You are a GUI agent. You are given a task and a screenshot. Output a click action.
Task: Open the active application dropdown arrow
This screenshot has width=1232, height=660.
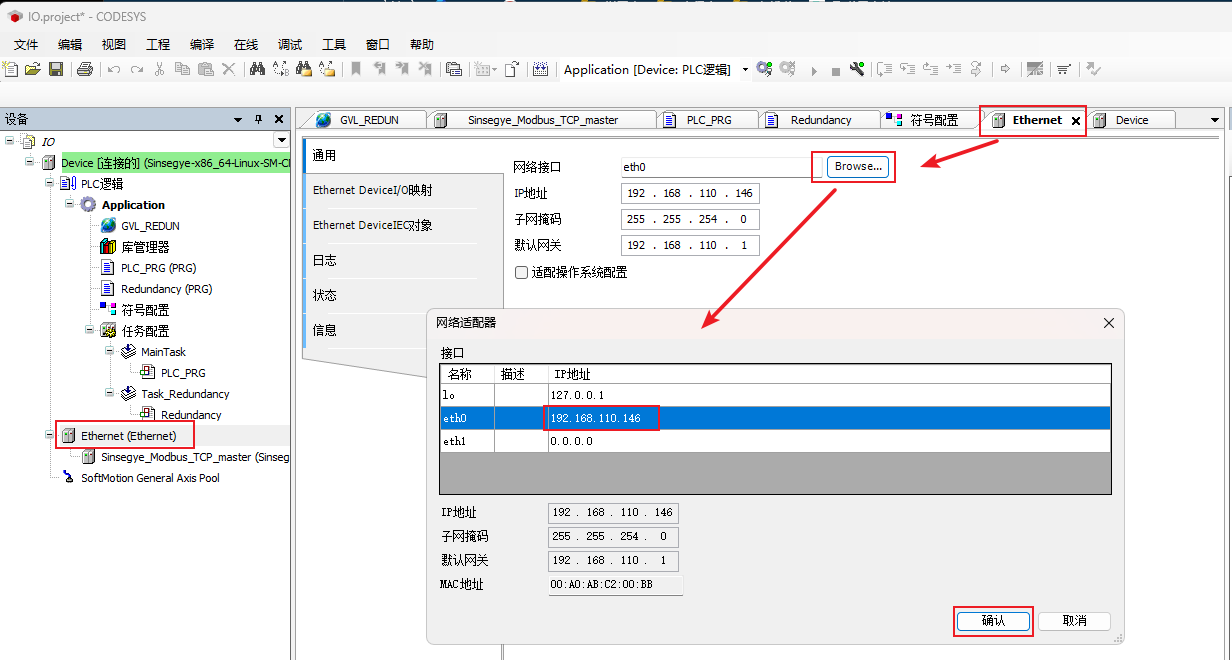point(745,70)
